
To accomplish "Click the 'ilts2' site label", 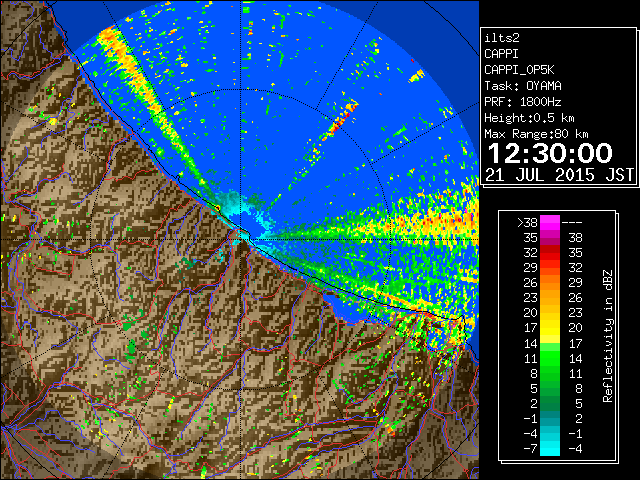I will [502, 38].
